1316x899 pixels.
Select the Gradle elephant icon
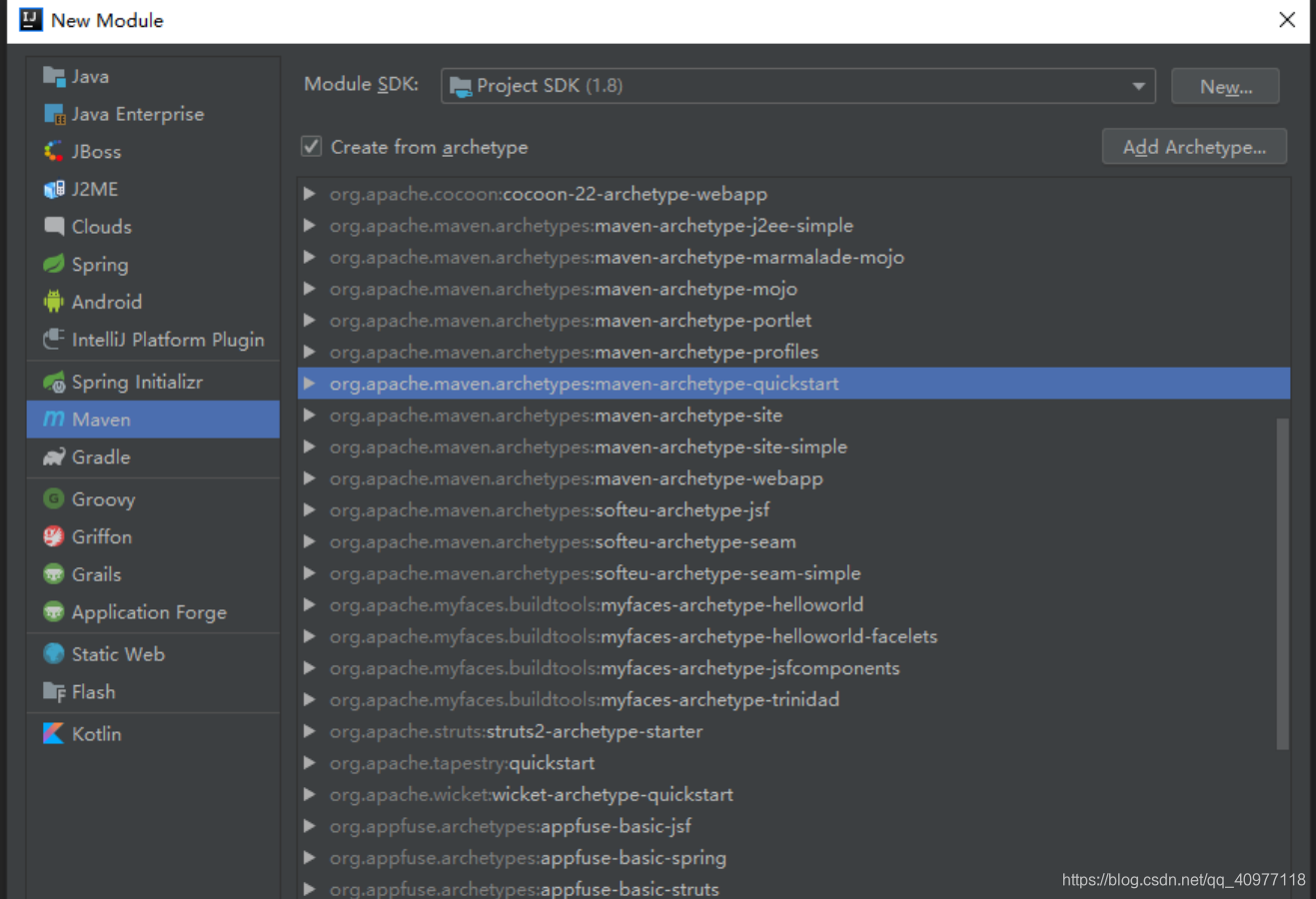tap(54, 457)
